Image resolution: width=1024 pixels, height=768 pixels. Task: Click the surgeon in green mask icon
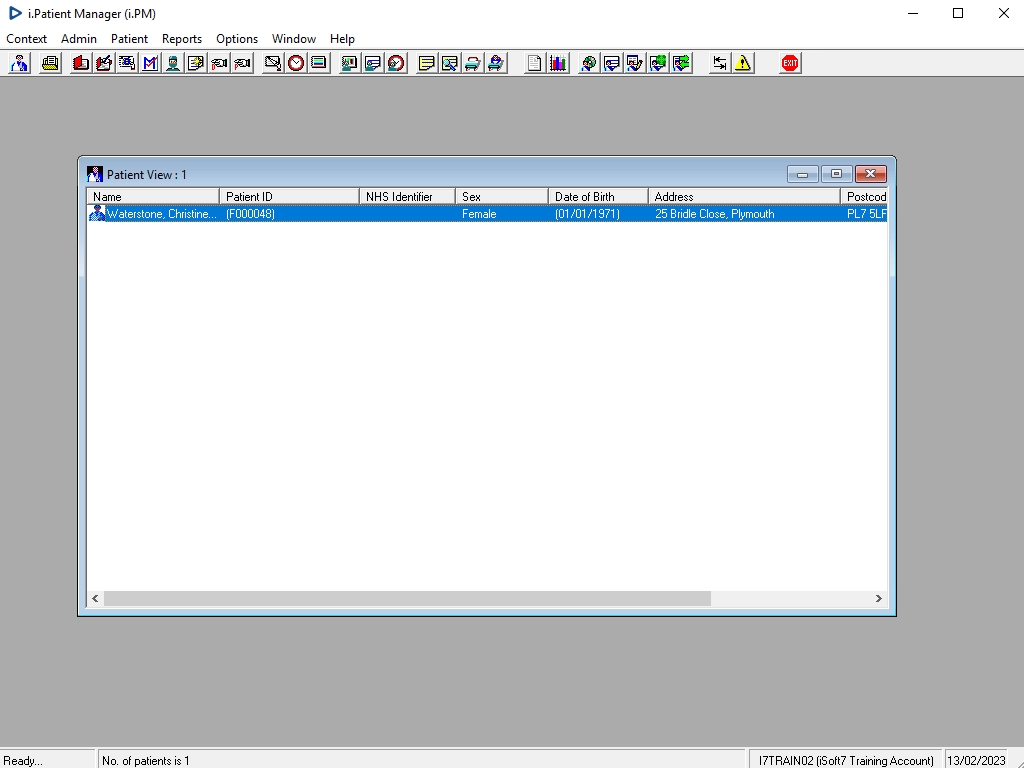click(x=173, y=63)
